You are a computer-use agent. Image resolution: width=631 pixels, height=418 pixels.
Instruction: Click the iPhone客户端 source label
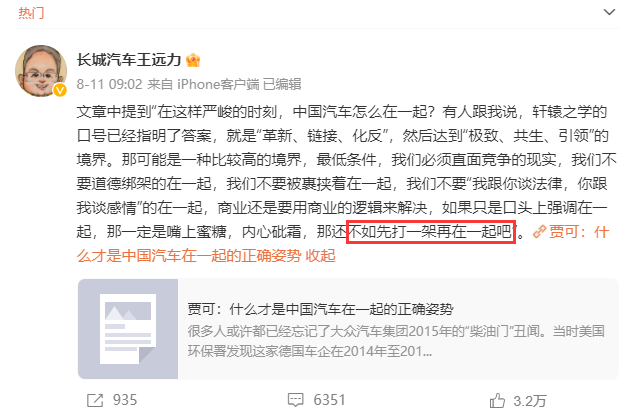tap(218, 84)
